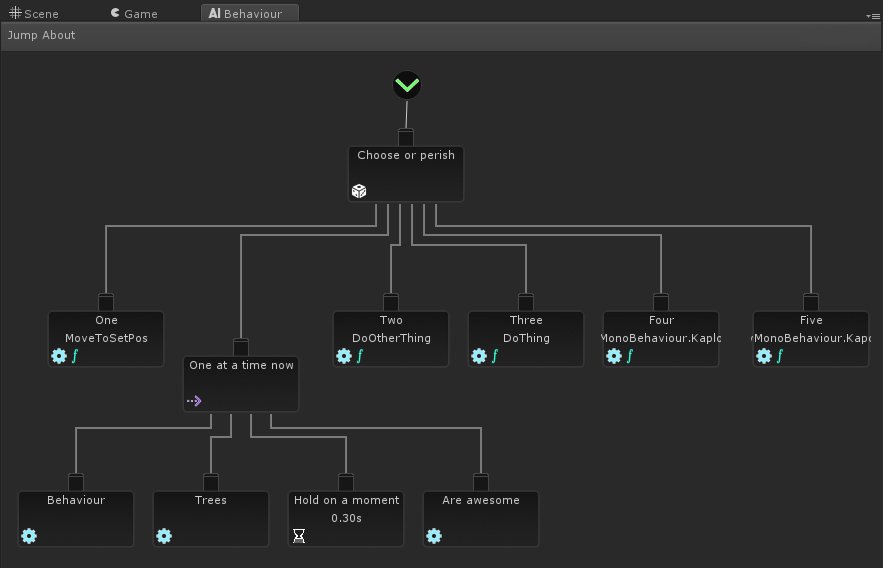Click the gear icon in node Five

pyautogui.click(x=764, y=356)
